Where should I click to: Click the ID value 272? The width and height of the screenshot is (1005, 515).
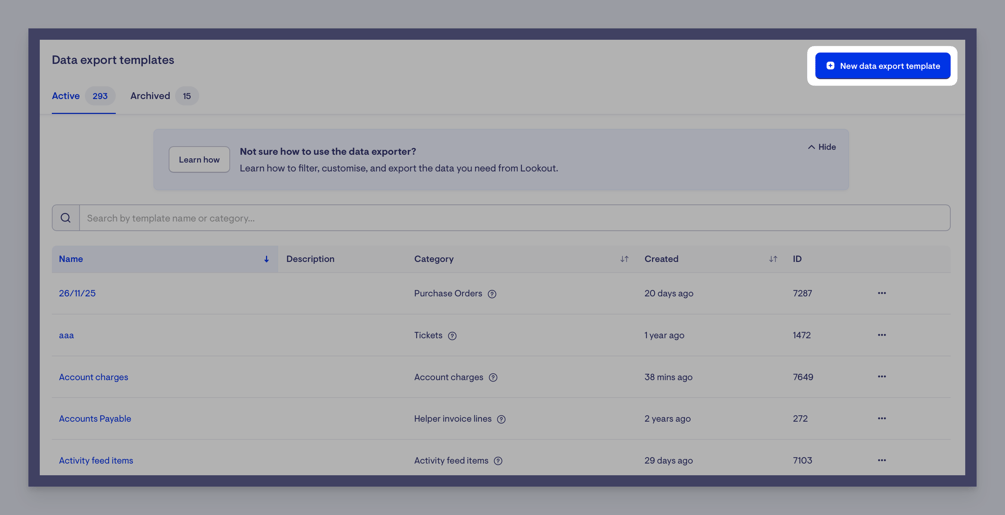coord(800,419)
